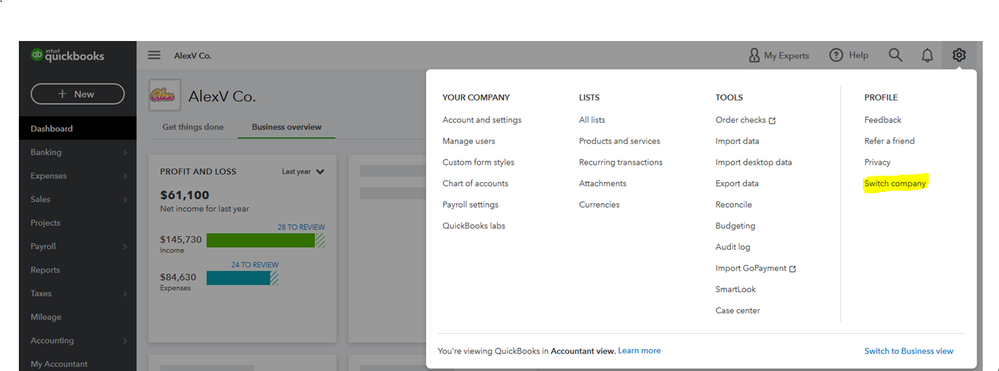This screenshot has width=999, height=371.
Task: Open QuickBooks labs
Action: point(473,226)
